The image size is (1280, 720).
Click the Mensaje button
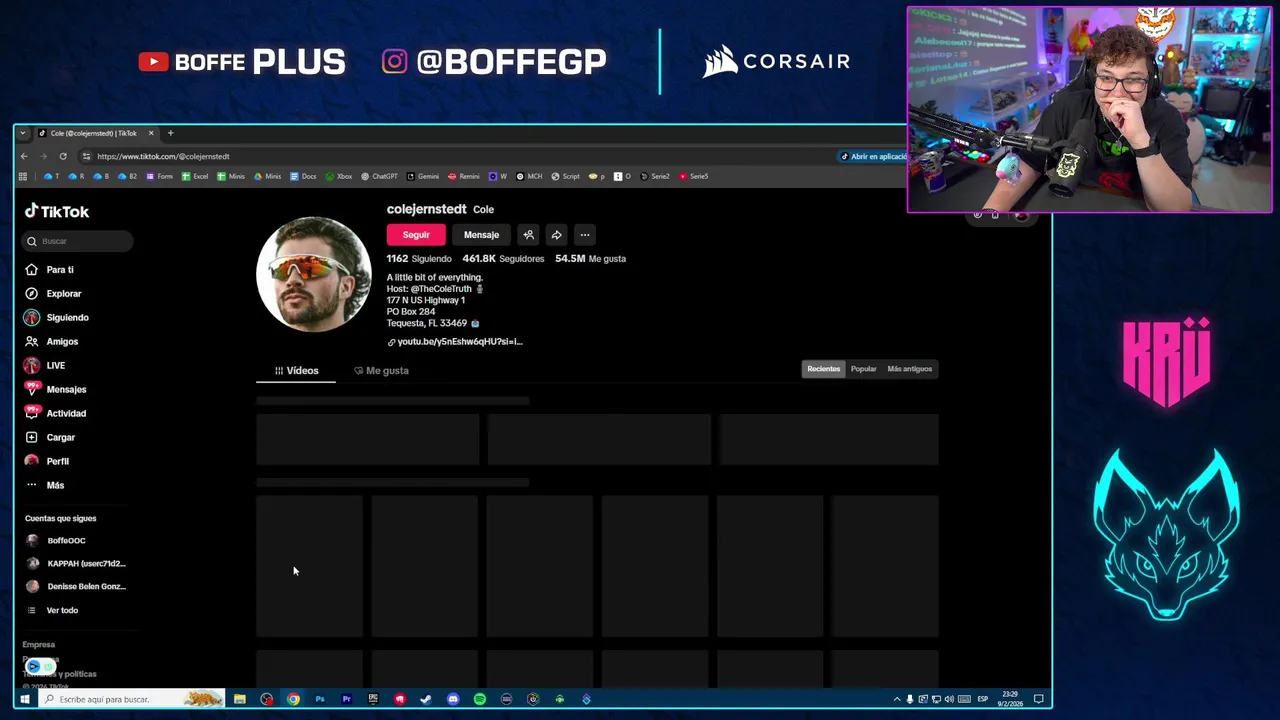481,235
